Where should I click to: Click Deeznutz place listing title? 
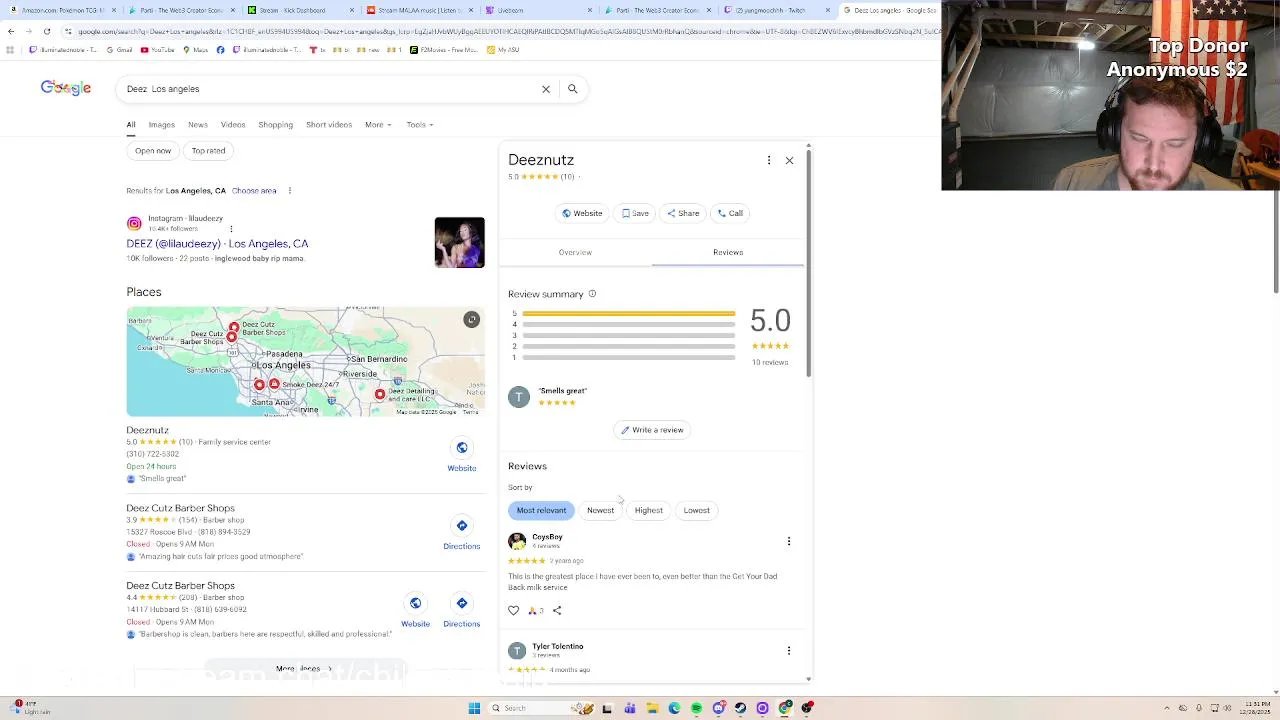pyautogui.click(x=147, y=430)
